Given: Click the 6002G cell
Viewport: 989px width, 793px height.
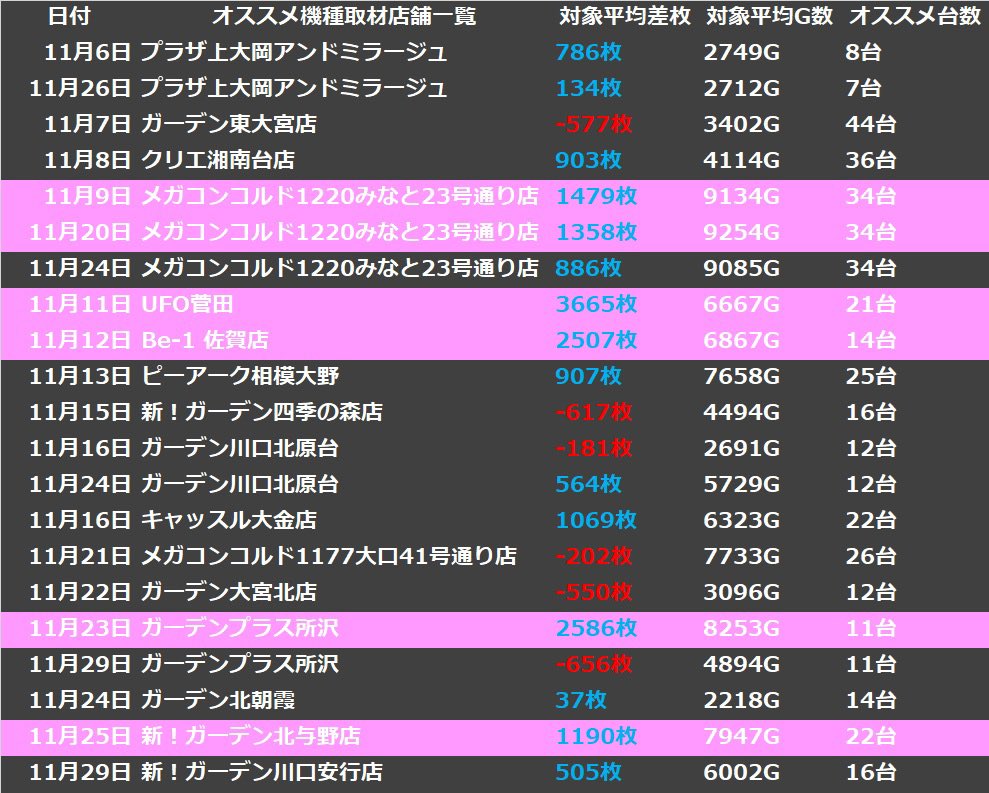Looking at the screenshot, I should 742,772.
